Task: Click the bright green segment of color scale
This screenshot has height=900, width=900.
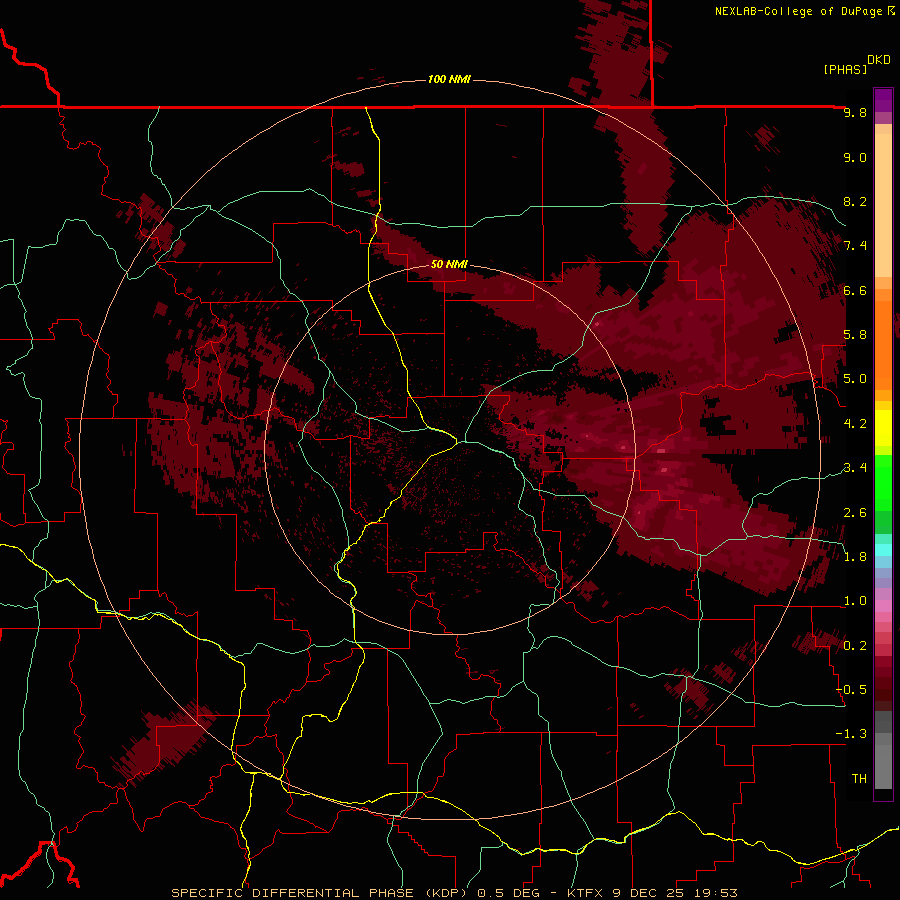Action: click(883, 482)
